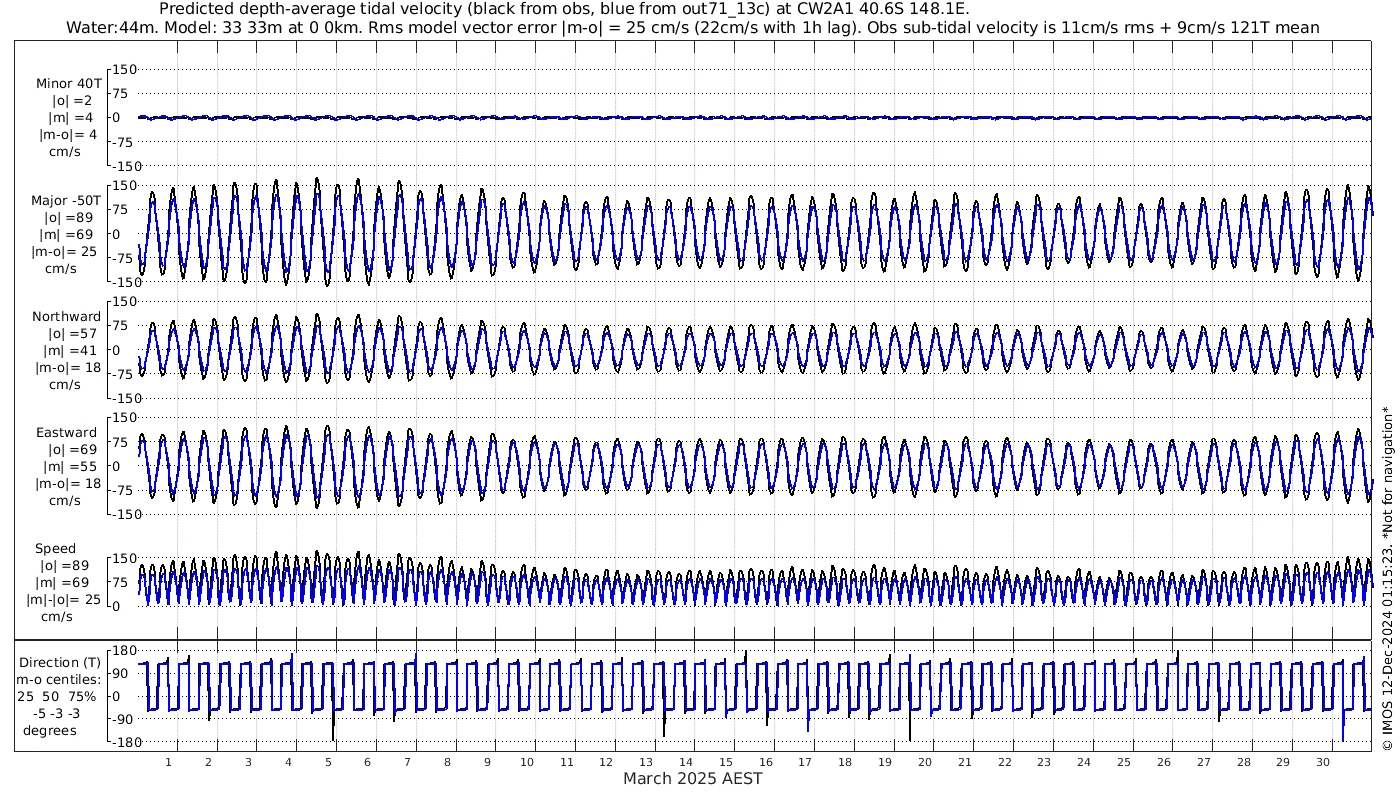This screenshot has width=1400, height=800.
Task: Click the 'degrees' unit label in Direction panel
Action: pyautogui.click(x=50, y=730)
